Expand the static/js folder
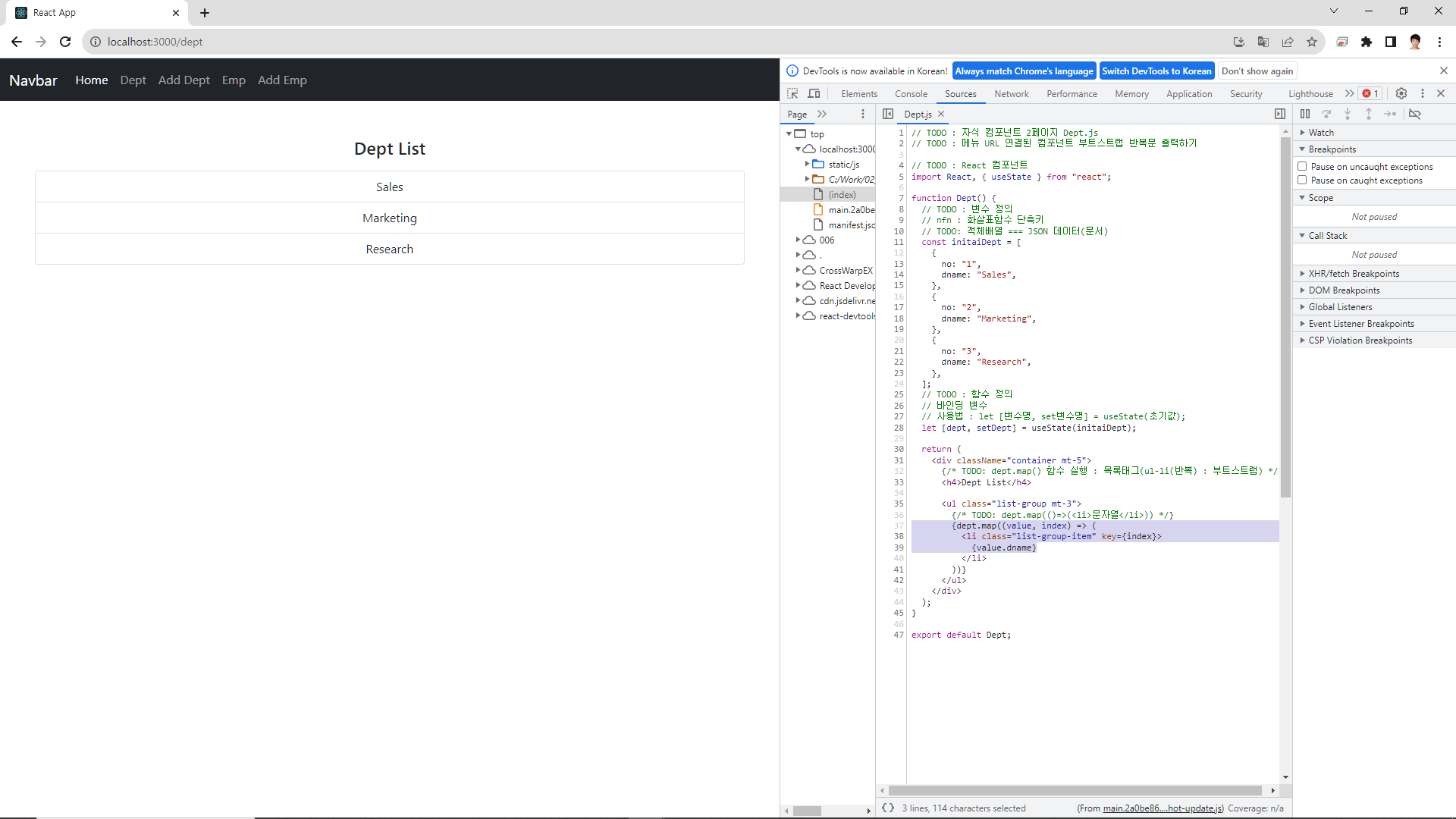 (x=807, y=164)
